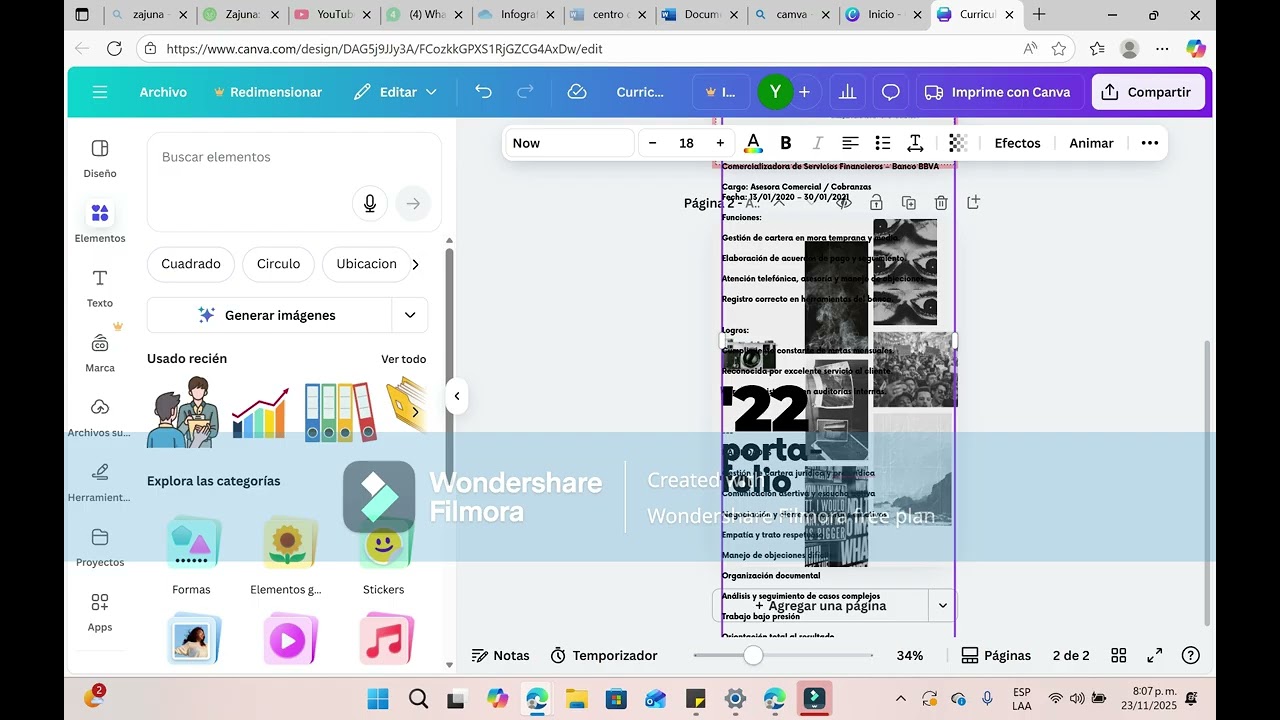This screenshot has width=1280, height=720.
Task: Open text spacing options
Action: (915, 143)
